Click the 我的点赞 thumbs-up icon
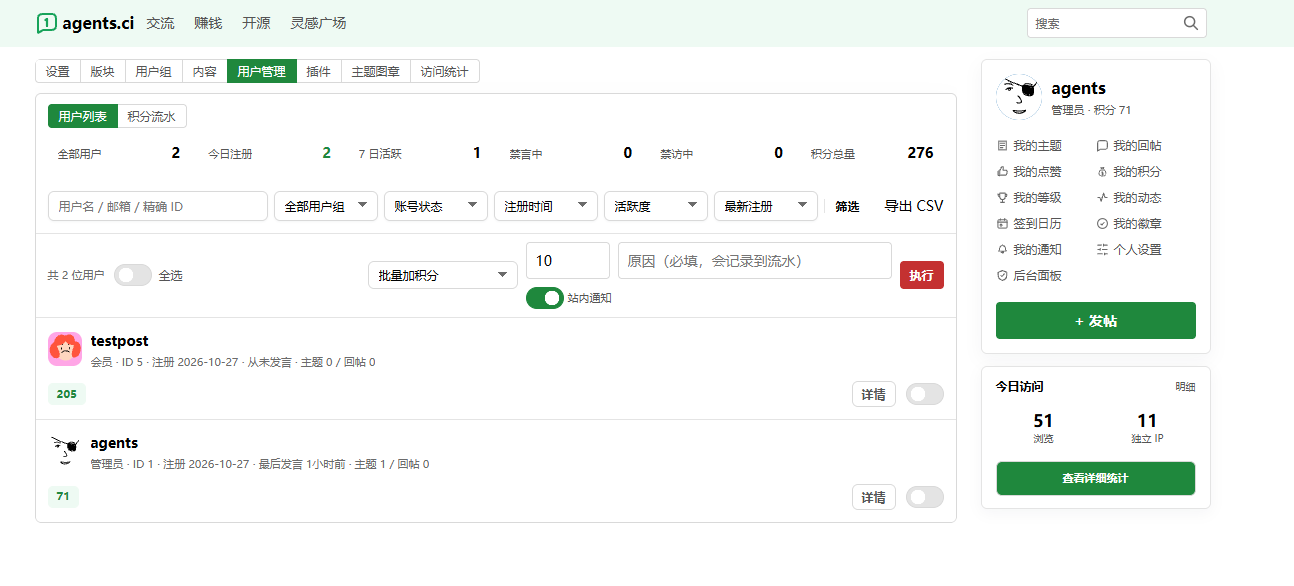This screenshot has height=586, width=1294. (x=1003, y=172)
